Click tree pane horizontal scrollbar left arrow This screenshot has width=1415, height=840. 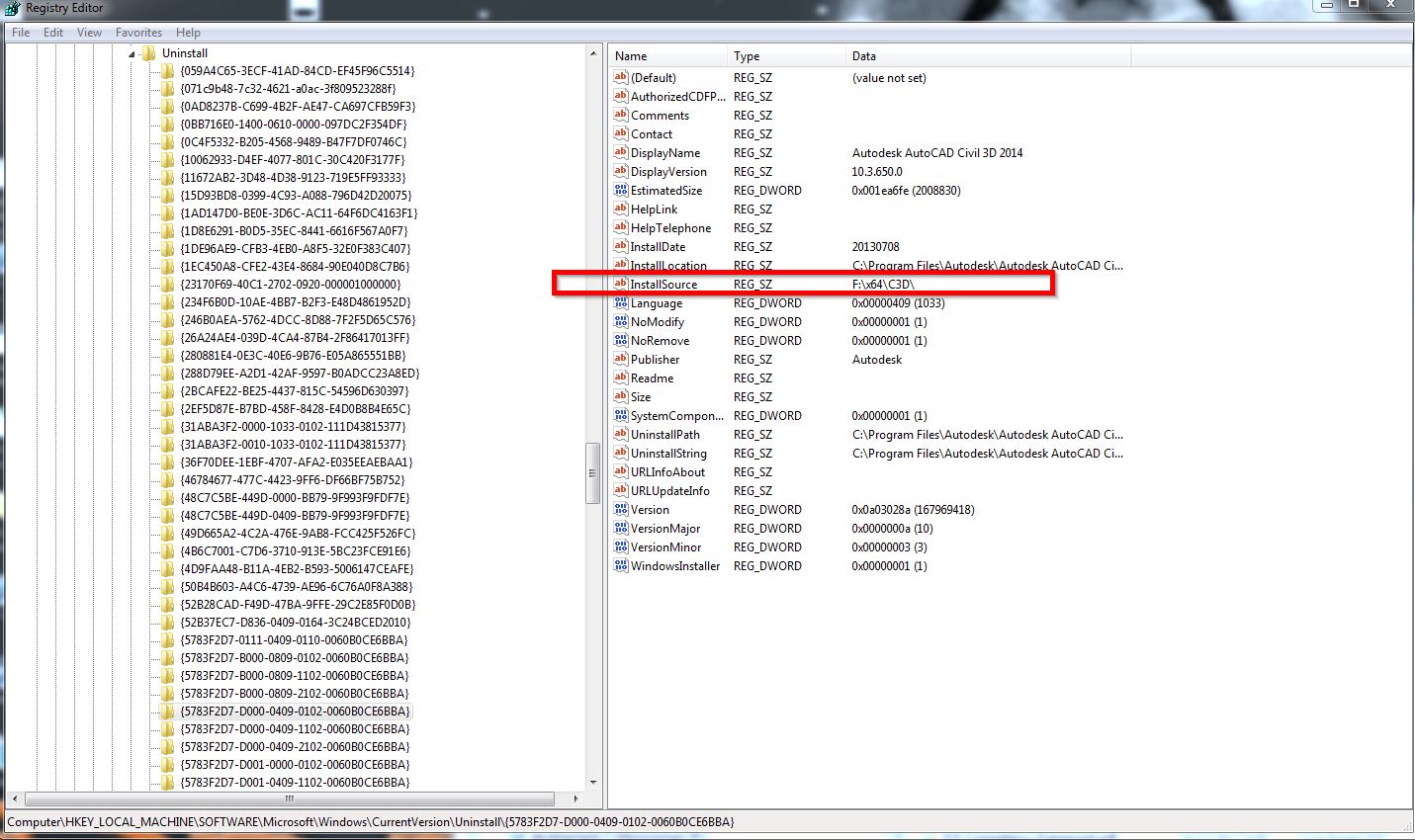(x=14, y=798)
